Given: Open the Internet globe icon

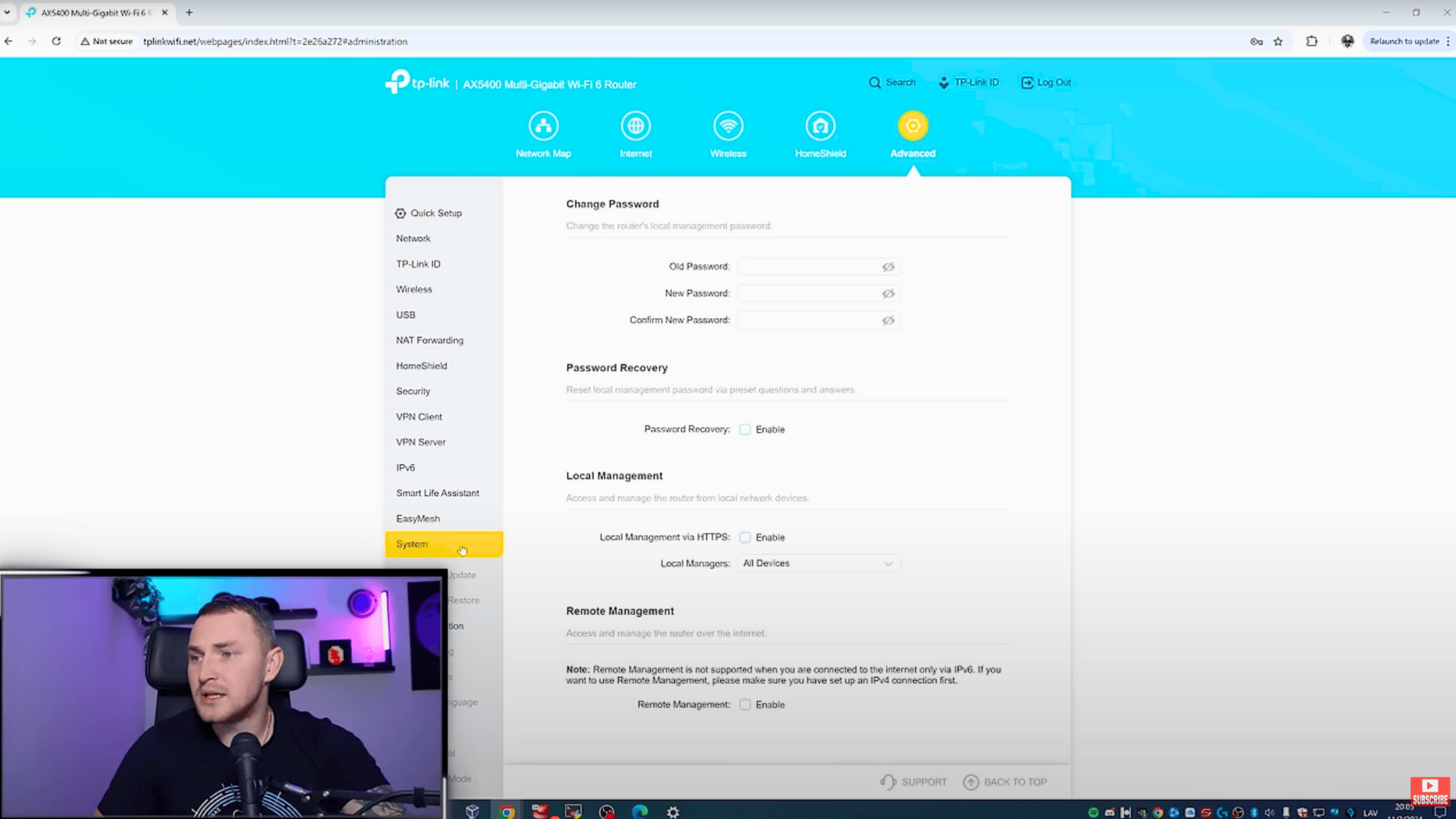Looking at the screenshot, I should [x=635, y=126].
